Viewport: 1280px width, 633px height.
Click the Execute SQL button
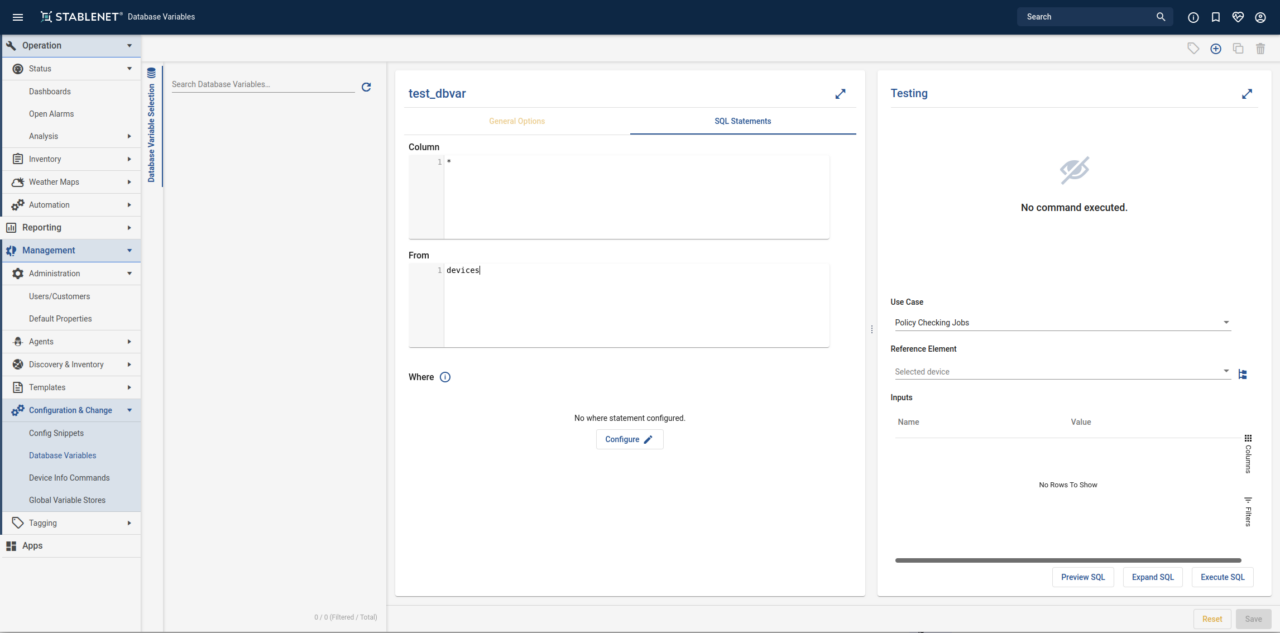(x=1222, y=577)
